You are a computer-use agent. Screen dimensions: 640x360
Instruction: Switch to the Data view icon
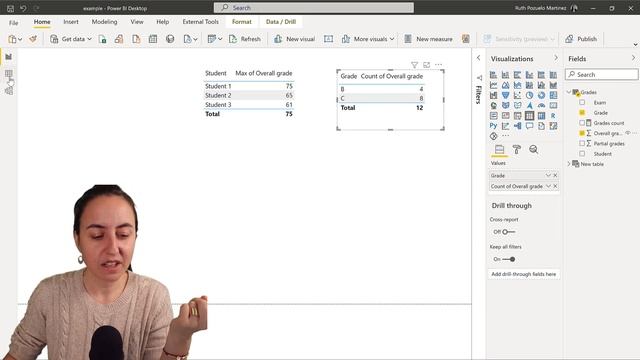click(x=9, y=74)
